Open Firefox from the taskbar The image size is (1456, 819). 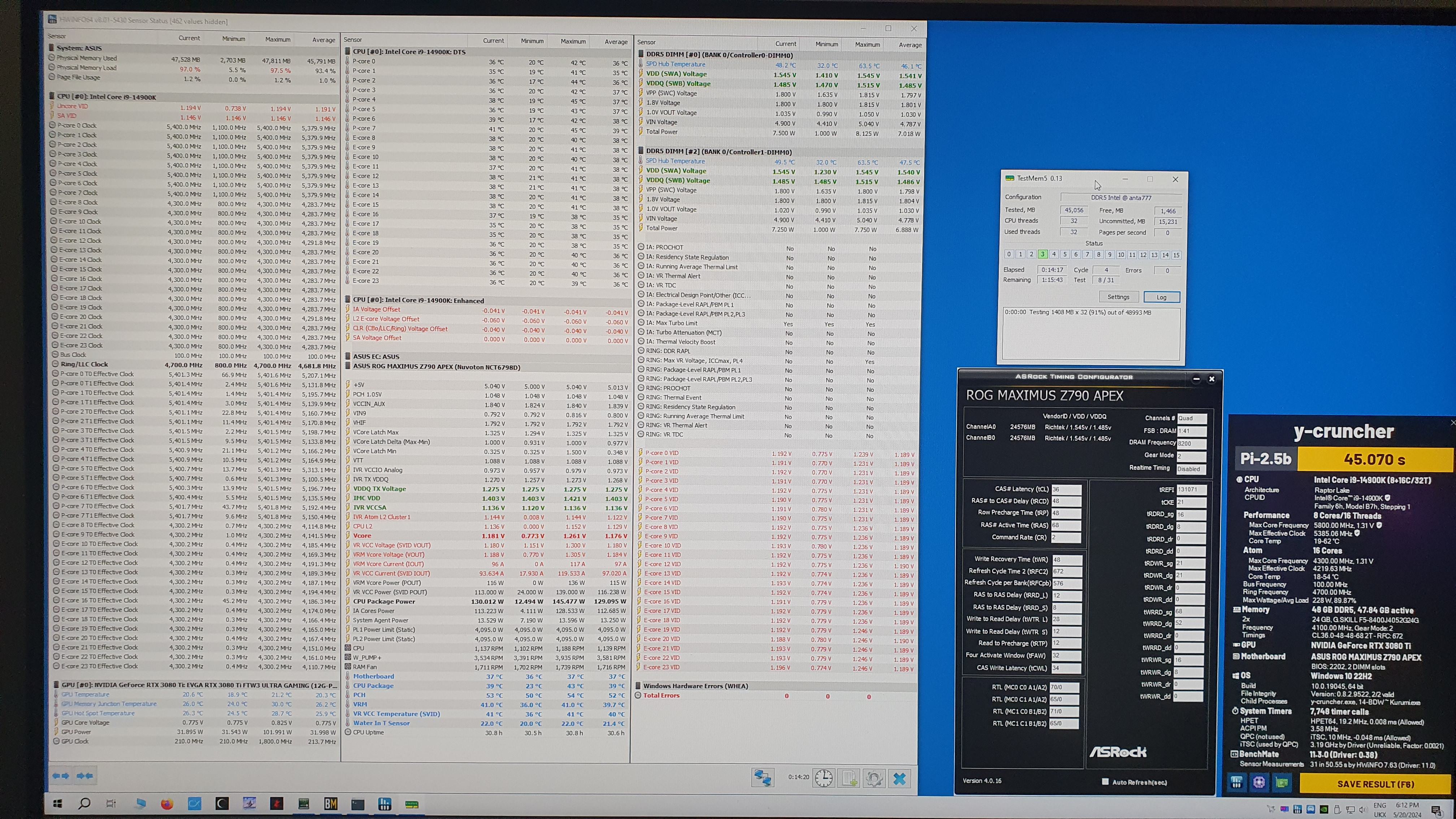(167, 804)
